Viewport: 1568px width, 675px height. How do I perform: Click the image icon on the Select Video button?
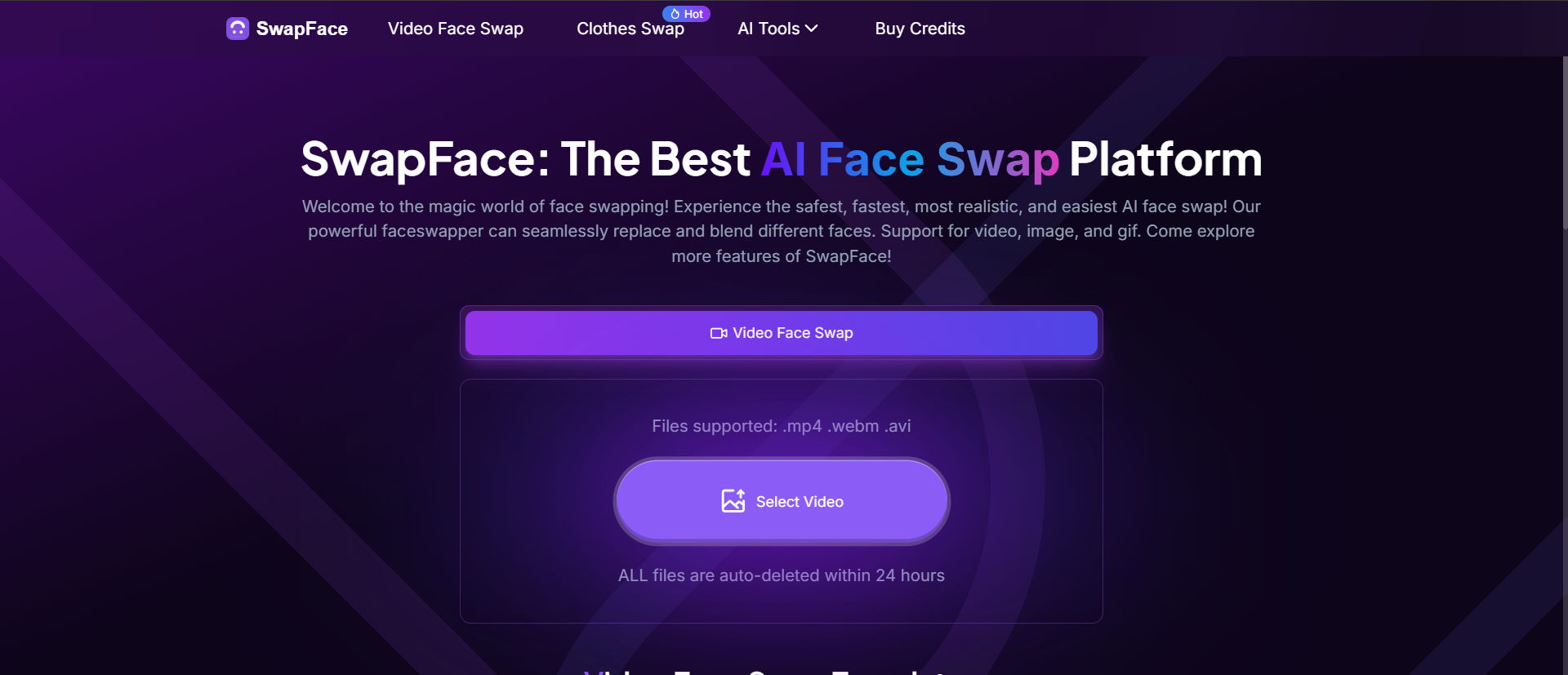point(733,500)
